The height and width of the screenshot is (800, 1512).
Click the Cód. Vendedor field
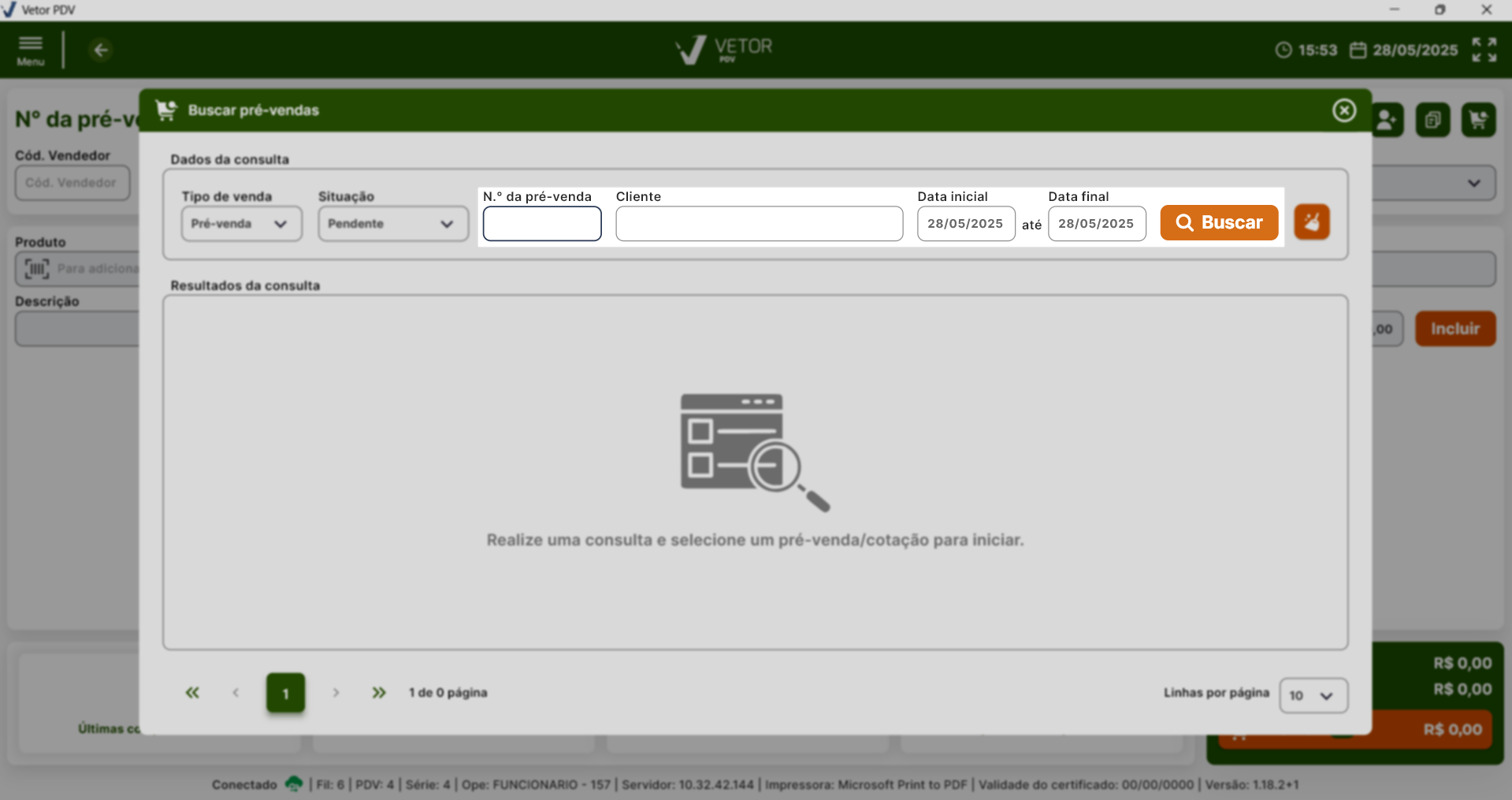(x=72, y=183)
